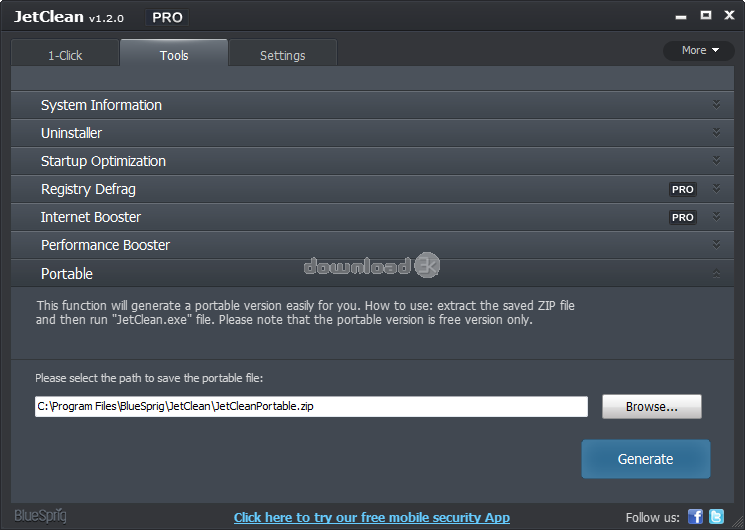
Task: Click the JetClean v1.2.0 title text
Action: pyautogui.click(x=69, y=17)
